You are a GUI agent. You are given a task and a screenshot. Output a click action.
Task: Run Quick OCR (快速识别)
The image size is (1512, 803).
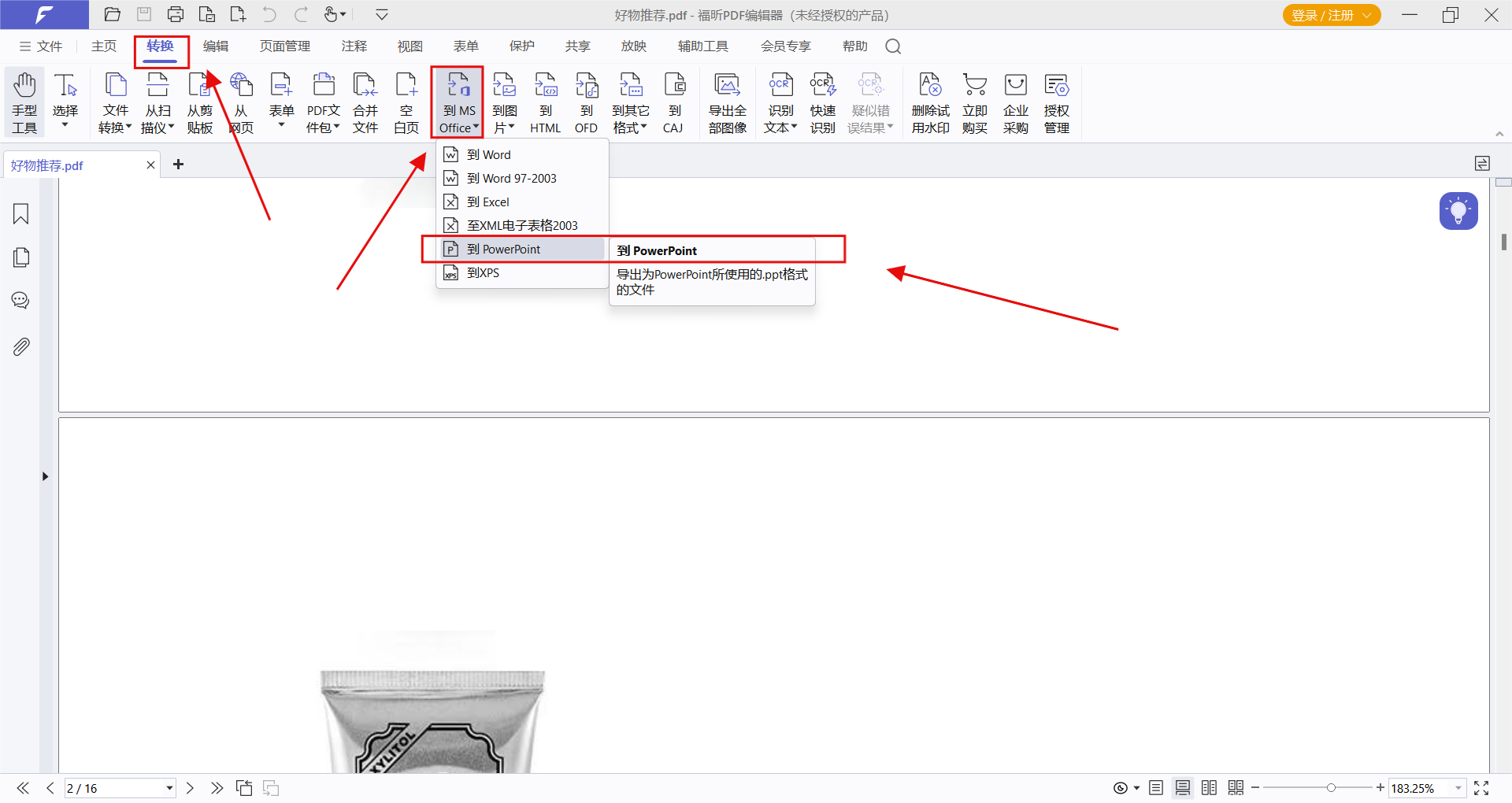822,103
